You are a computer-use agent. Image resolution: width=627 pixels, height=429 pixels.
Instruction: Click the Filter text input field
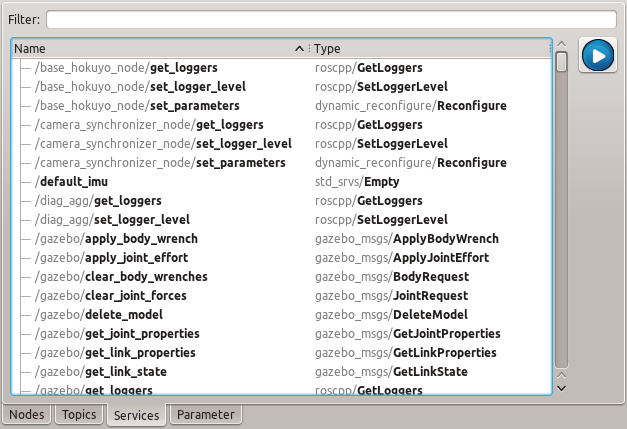tap(330, 19)
